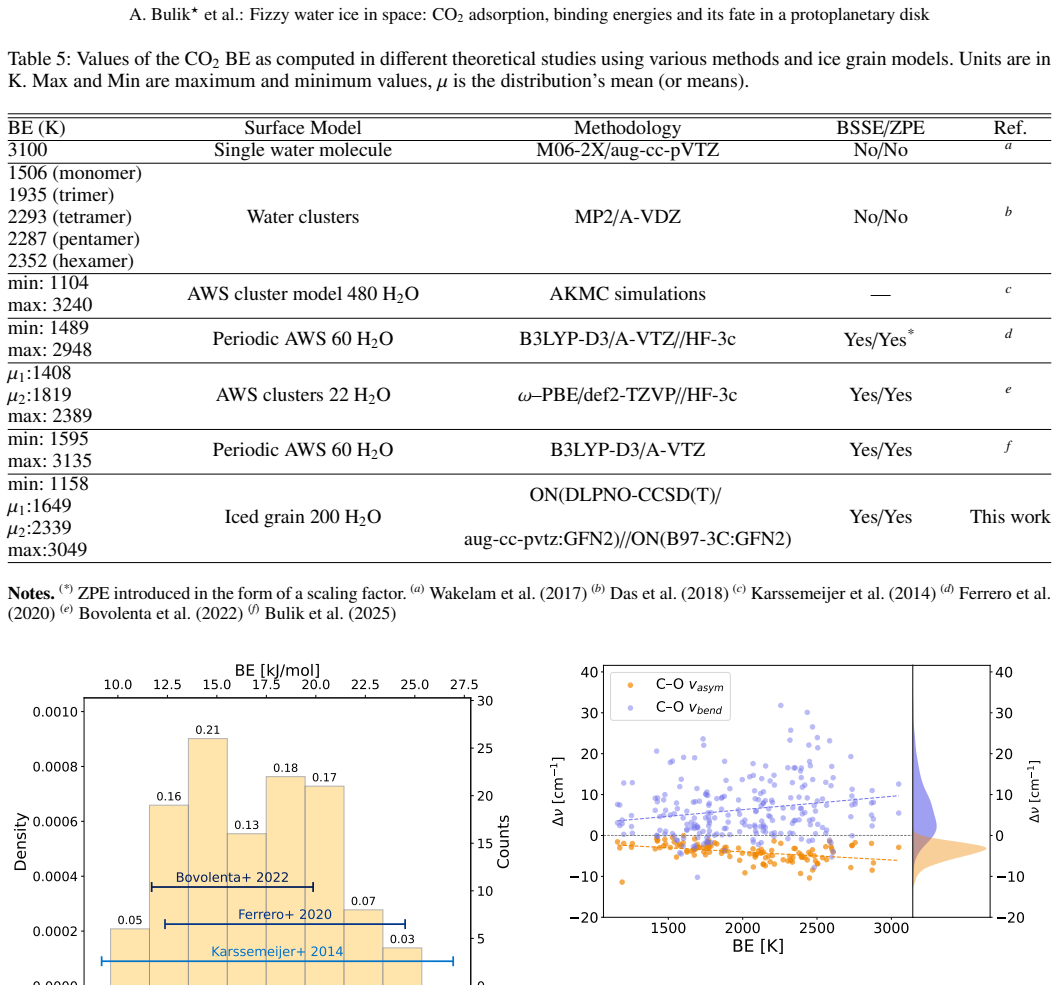Click the Wakelam et al. (2017) citation
This screenshot has height=985, width=1058.
pyautogui.click(x=508, y=594)
